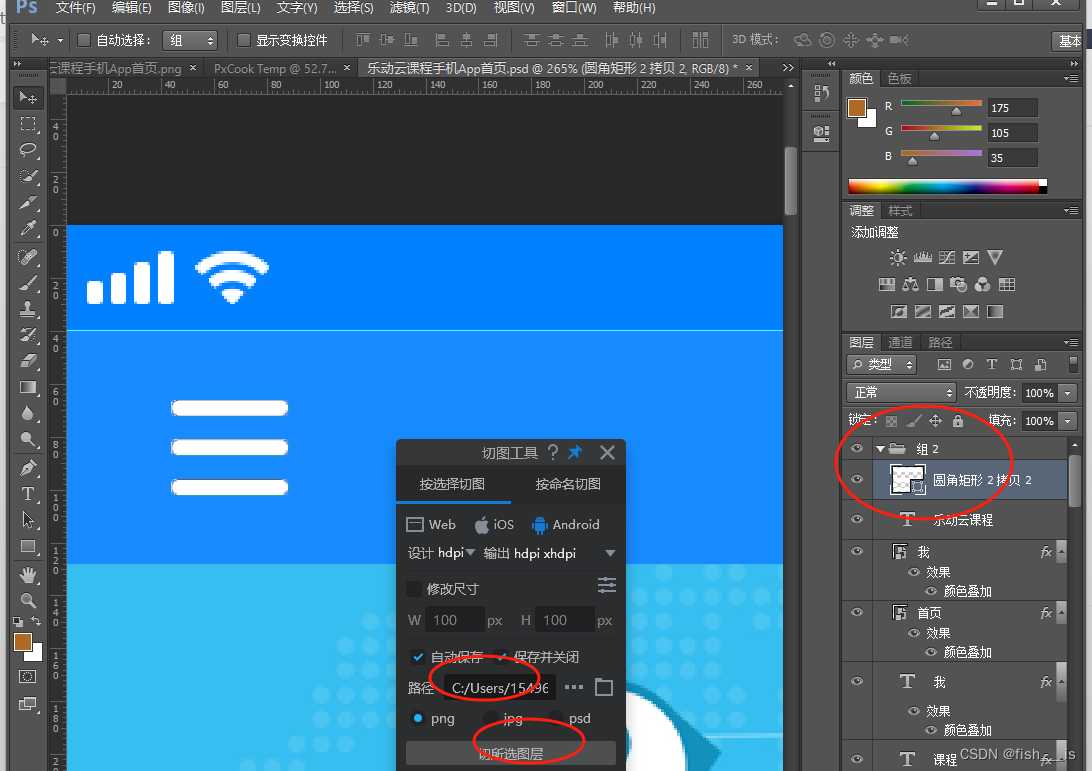Select the Eyedropper tool
This screenshot has height=771, width=1092.
28,228
